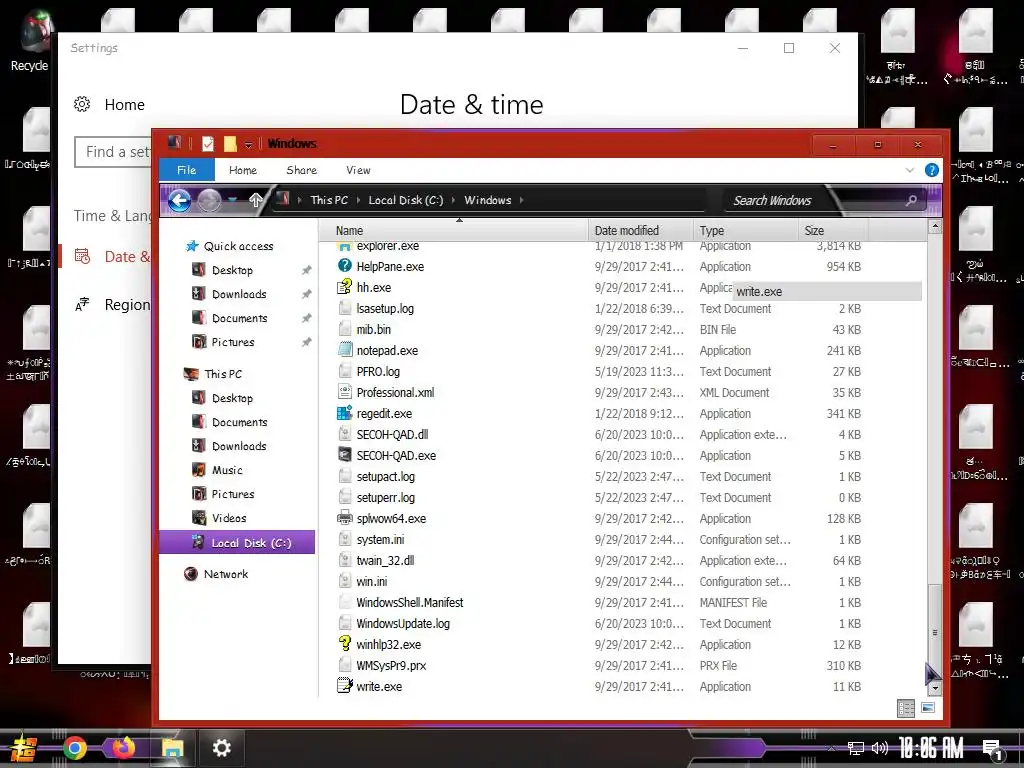Select Local Disk (C:) breadcrumb

(x=406, y=200)
